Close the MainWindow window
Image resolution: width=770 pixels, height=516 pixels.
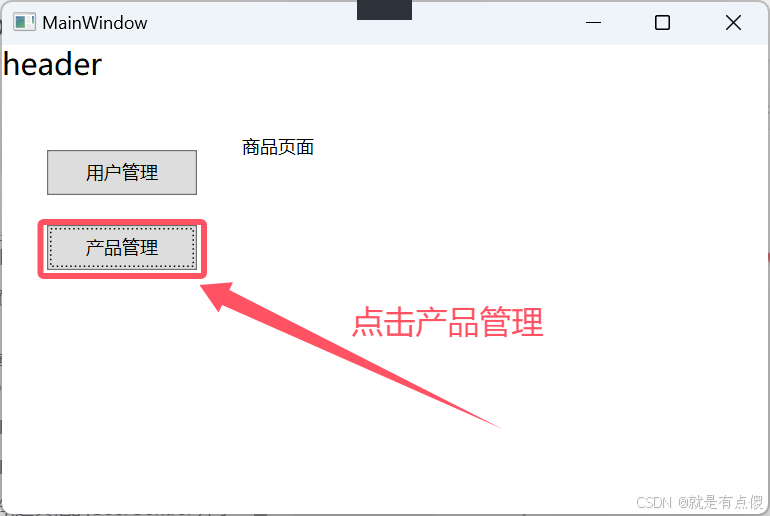(x=733, y=23)
